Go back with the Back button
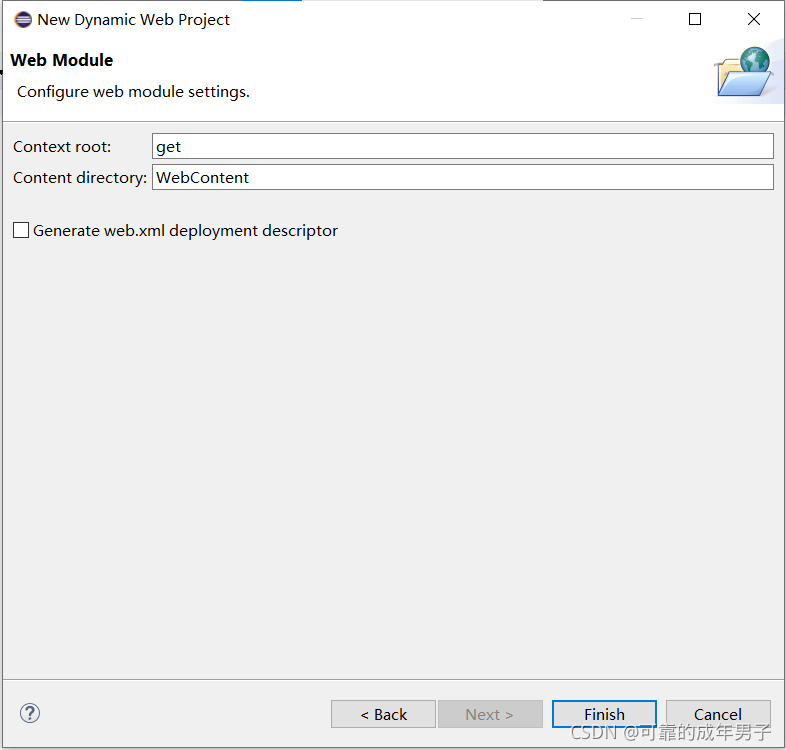 [383, 714]
